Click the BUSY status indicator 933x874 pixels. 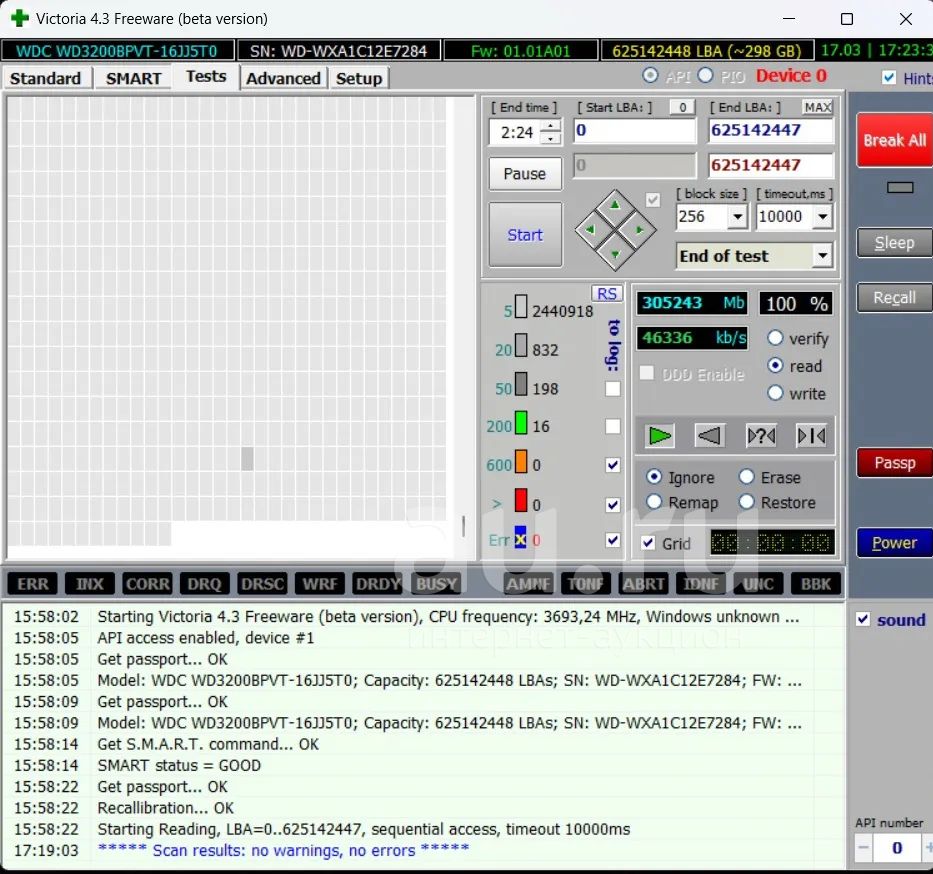436,584
